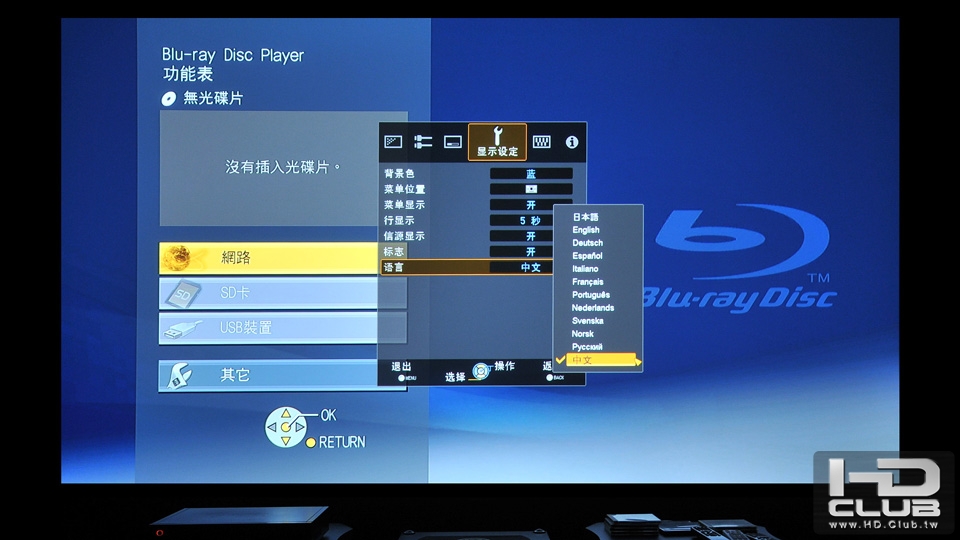Click the OK label text
This screenshot has width=960, height=540.
(x=329, y=415)
